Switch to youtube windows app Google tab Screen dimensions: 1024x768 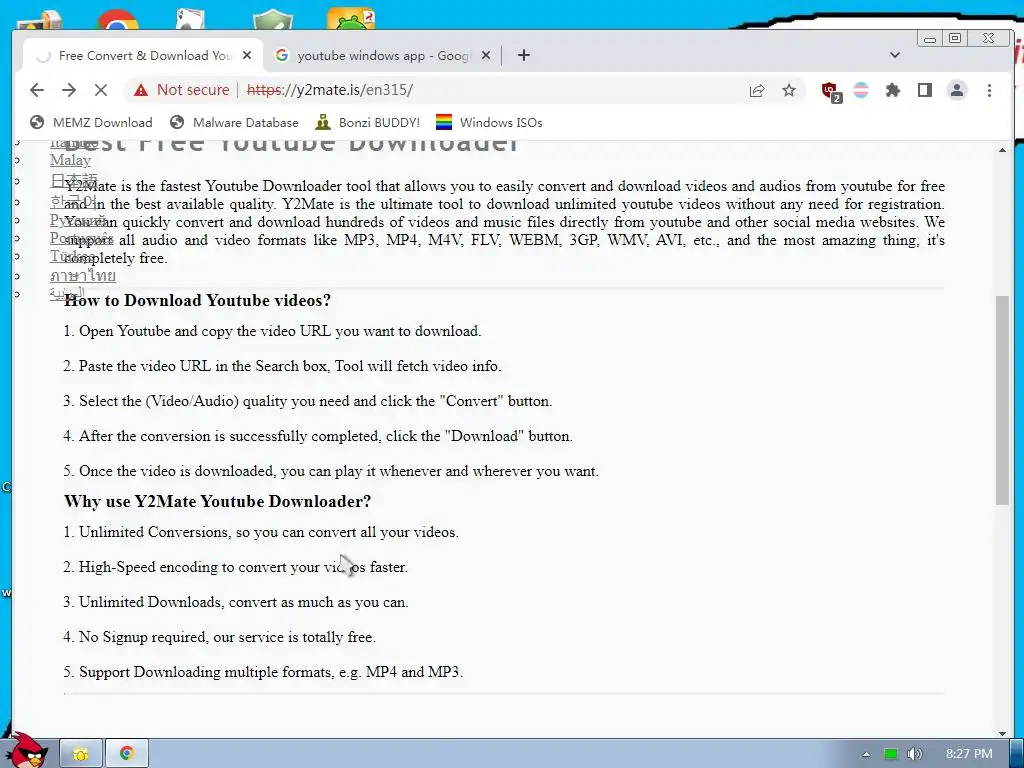382,56
